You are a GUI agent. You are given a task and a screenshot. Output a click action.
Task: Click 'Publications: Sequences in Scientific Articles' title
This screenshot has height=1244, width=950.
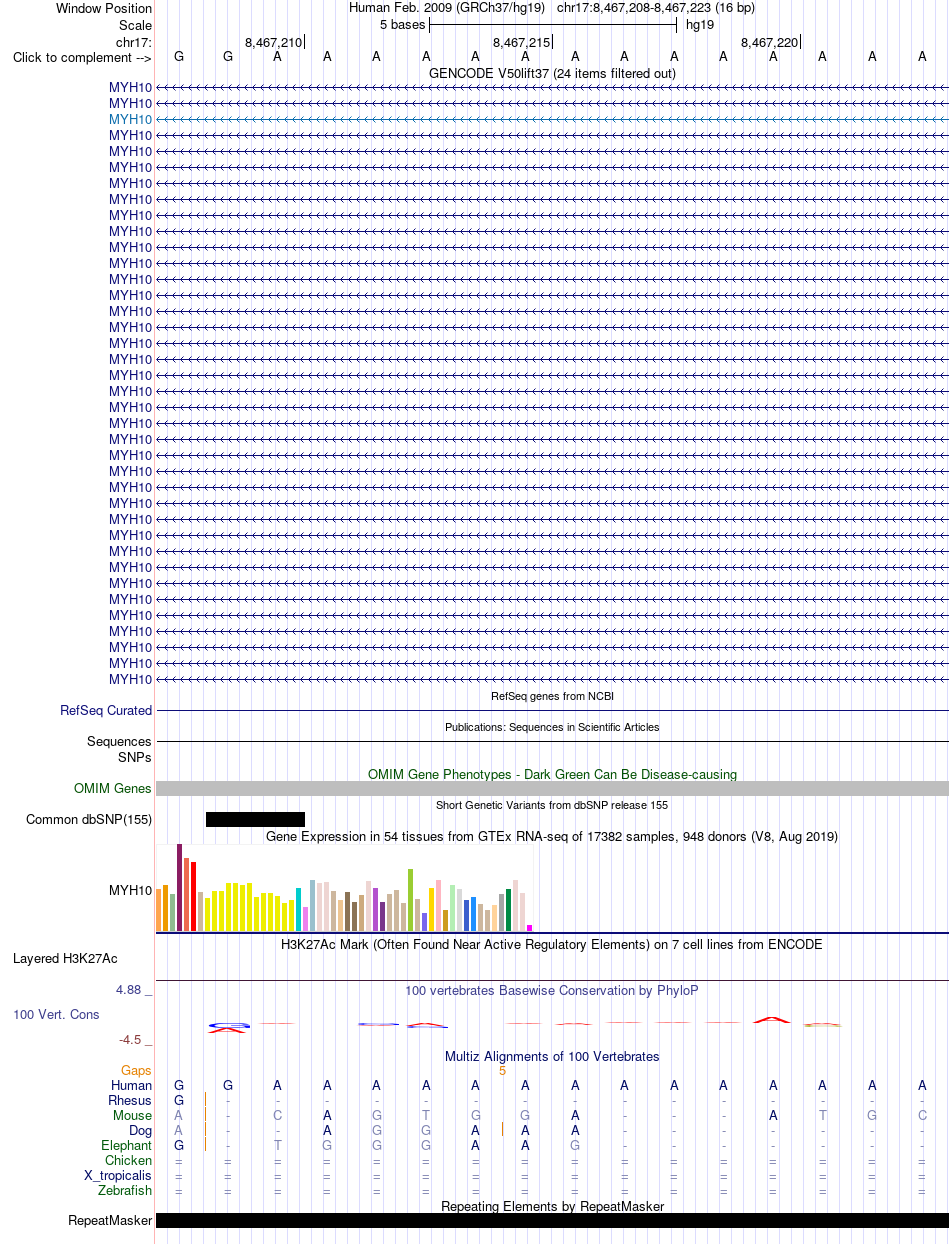click(x=552, y=727)
